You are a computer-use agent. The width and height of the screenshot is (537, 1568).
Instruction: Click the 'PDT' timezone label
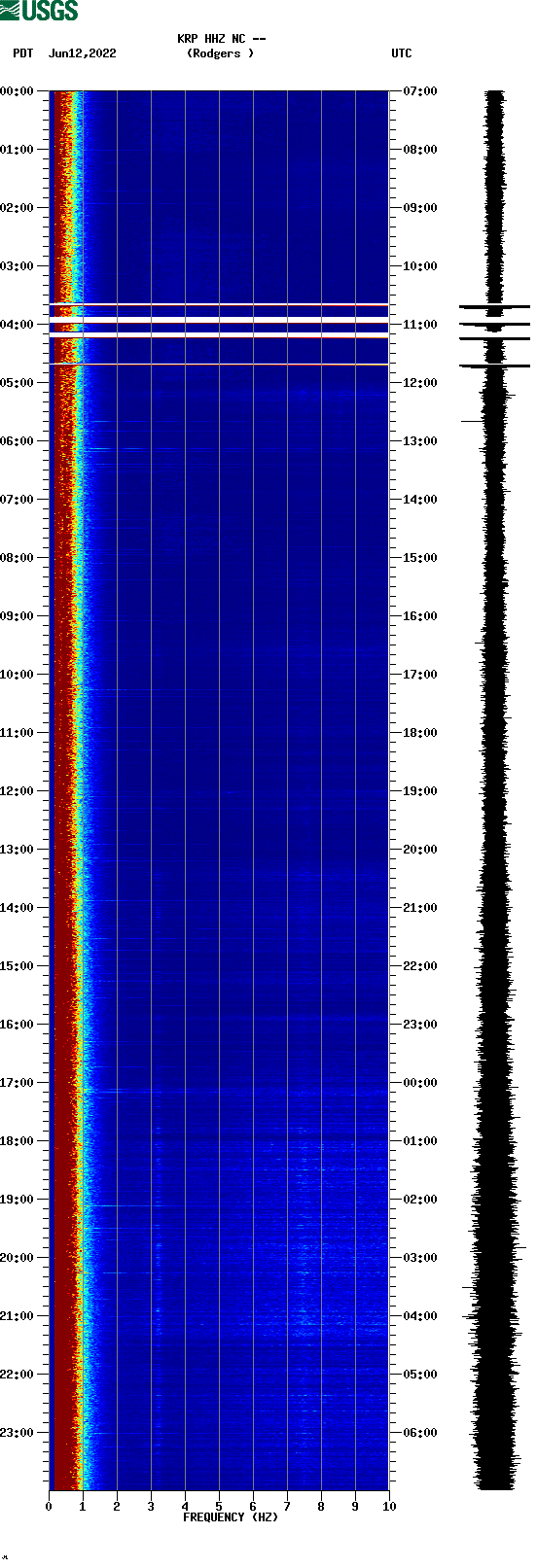[x=23, y=53]
